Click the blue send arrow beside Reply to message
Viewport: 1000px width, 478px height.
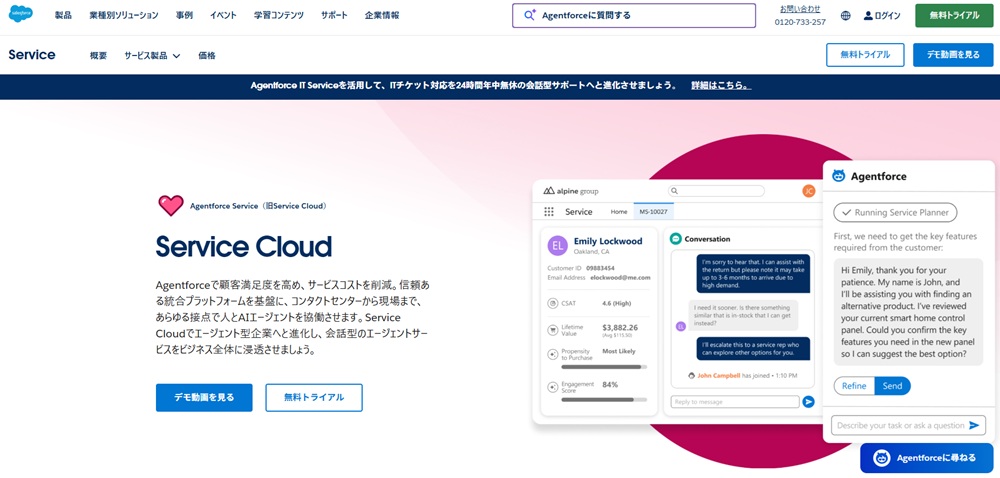[x=809, y=402]
